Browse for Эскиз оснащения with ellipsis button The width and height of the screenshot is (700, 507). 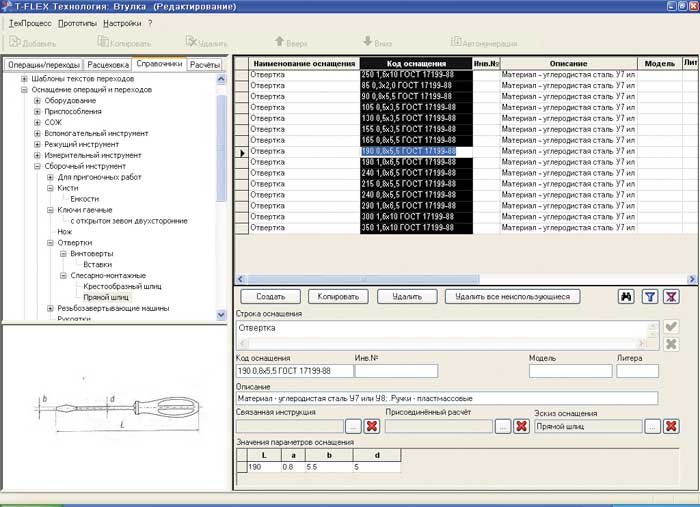pyautogui.click(x=651, y=426)
